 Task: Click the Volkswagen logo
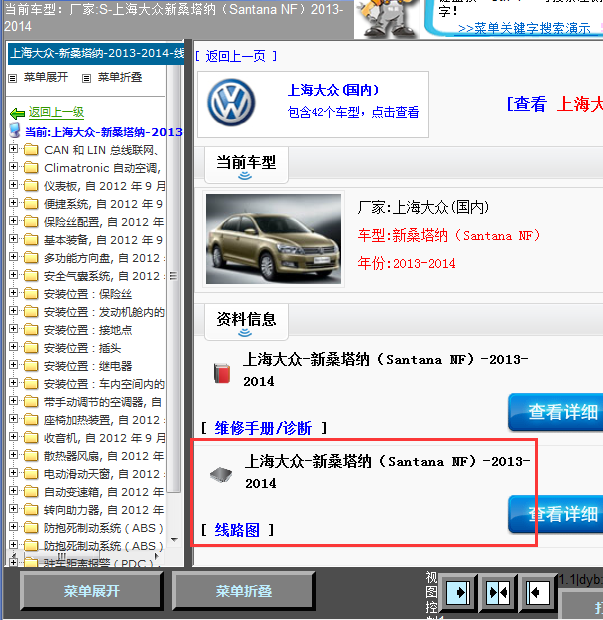click(x=231, y=103)
